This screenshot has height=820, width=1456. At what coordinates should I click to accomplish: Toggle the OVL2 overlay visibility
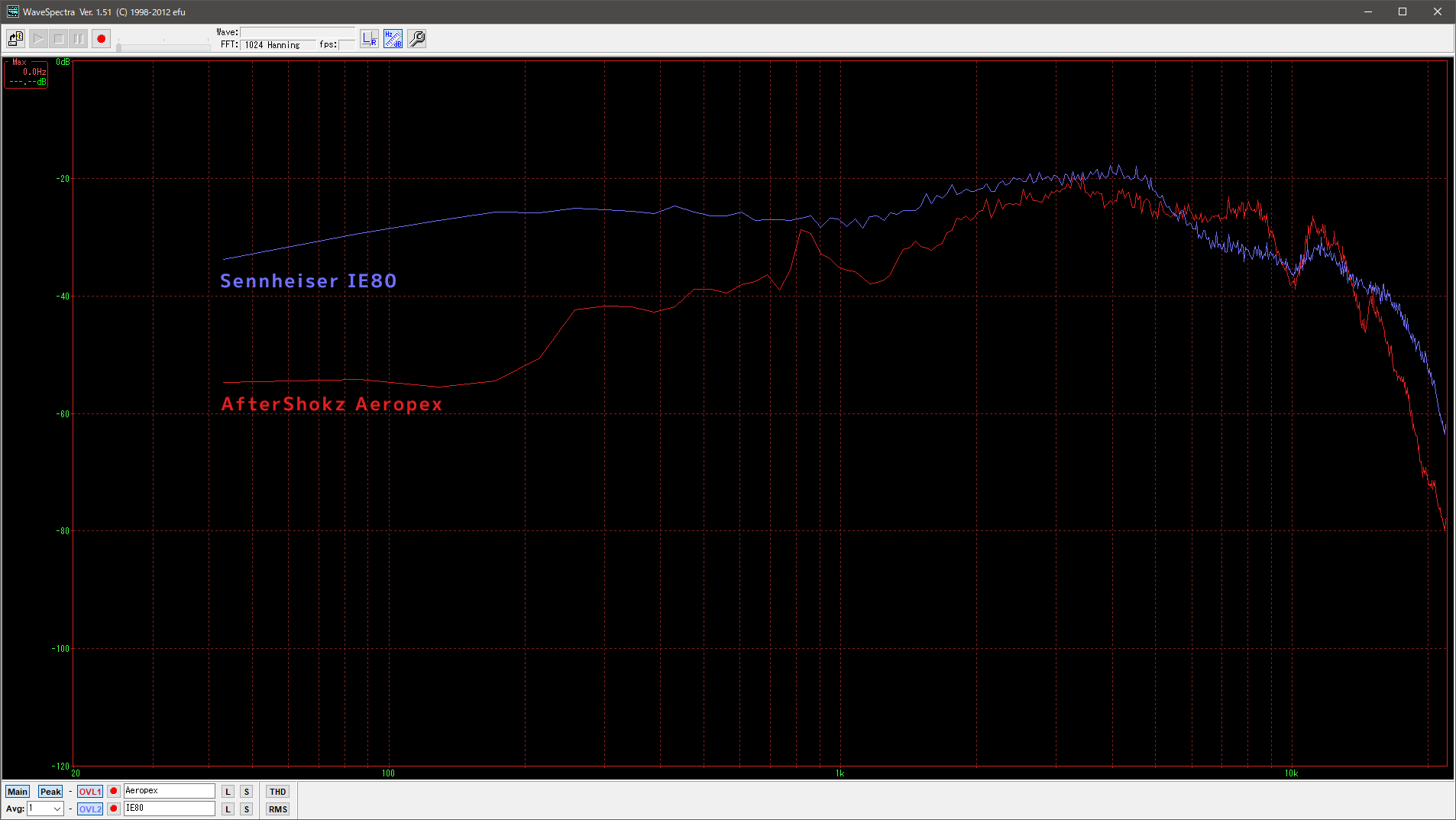(x=89, y=809)
